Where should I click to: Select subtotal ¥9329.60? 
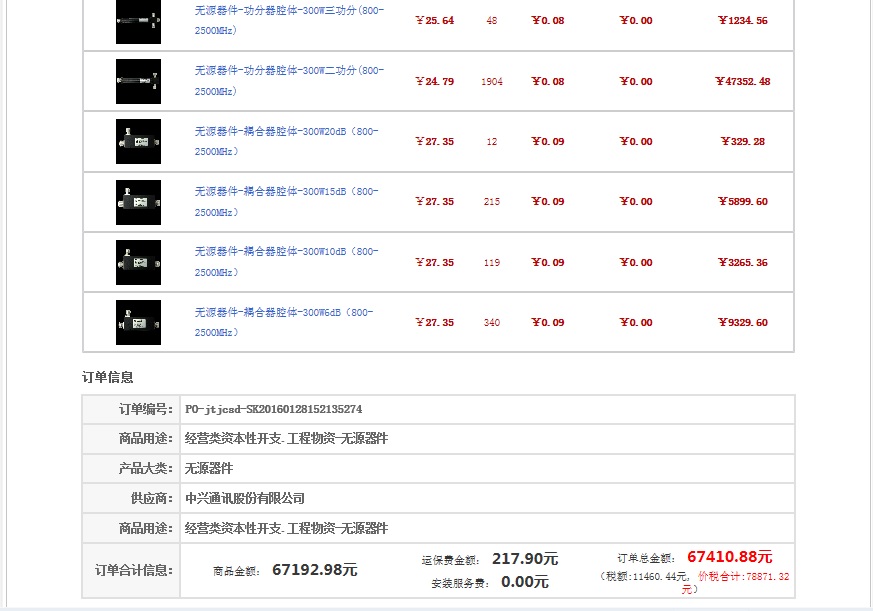743,322
